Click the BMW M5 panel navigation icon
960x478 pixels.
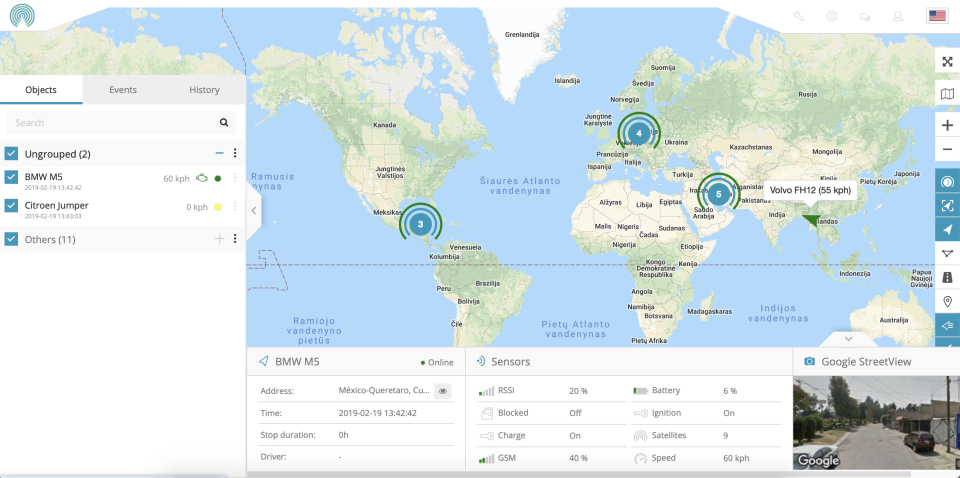[263, 362]
